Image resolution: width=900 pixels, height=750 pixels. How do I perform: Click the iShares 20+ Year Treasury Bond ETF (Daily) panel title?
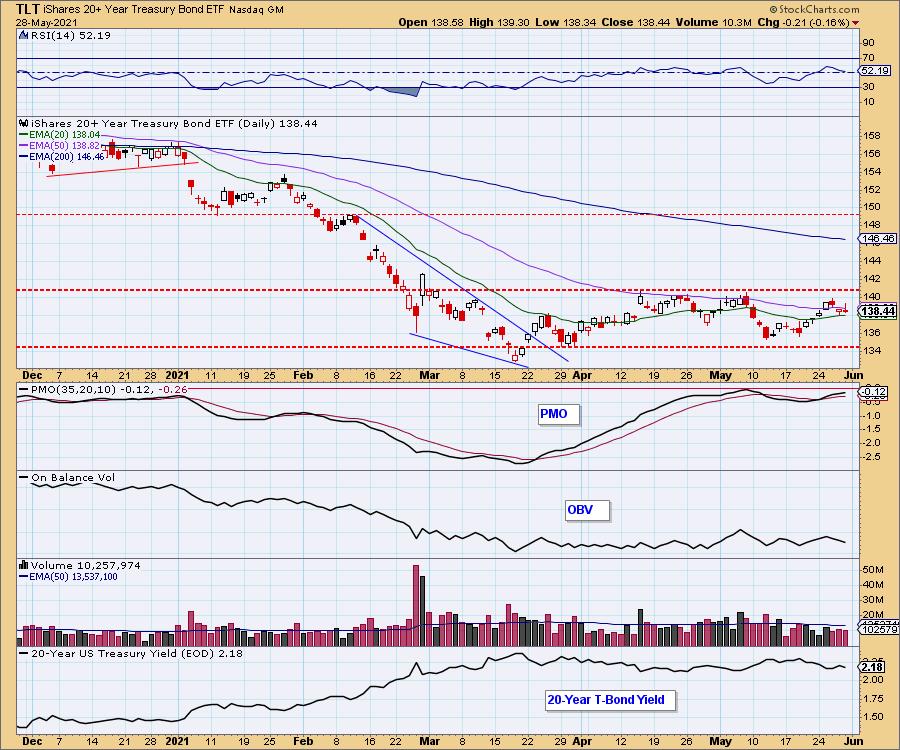click(x=174, y=123)
